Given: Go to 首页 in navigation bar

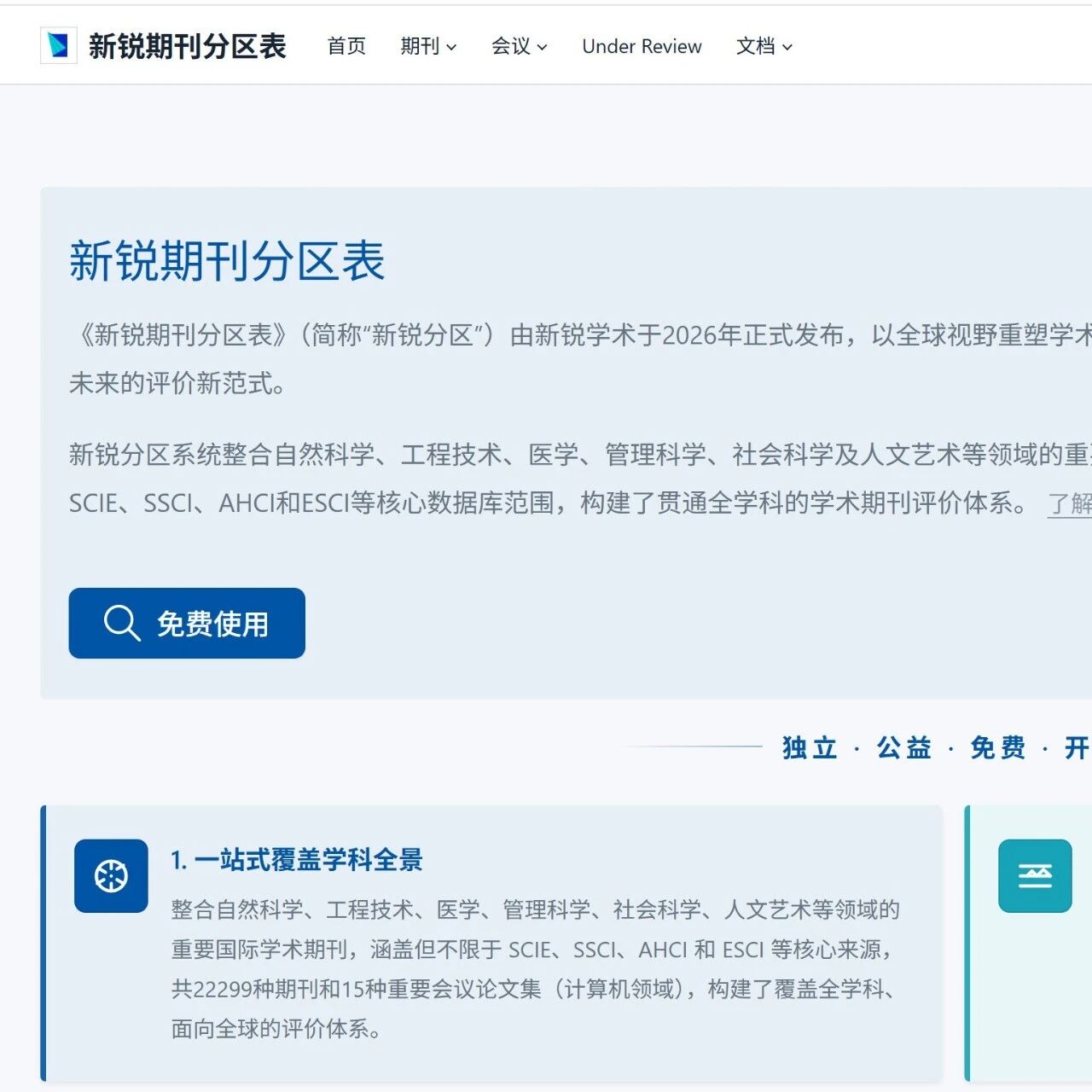Looking at the screenshot, I should click(346, 46).
